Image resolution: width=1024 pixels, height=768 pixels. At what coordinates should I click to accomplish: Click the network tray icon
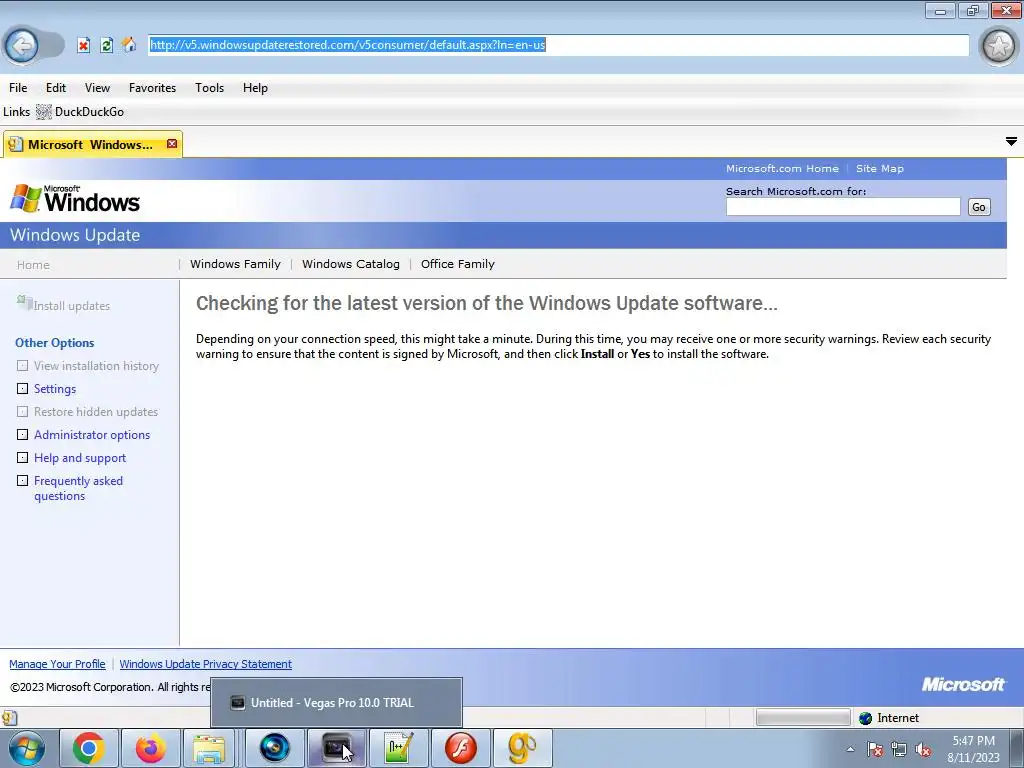899,749
